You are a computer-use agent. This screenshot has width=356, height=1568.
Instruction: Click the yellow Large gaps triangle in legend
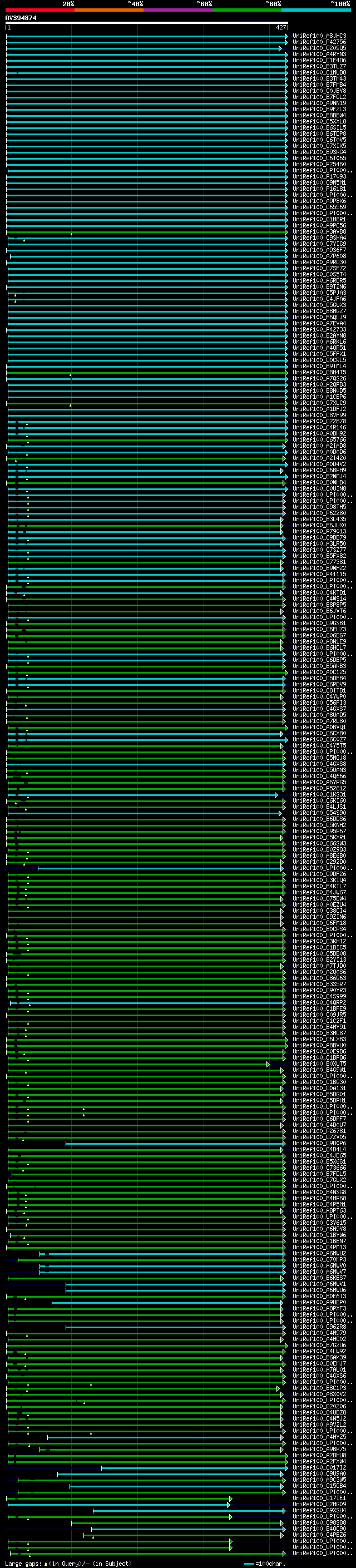click(46, 1564)
